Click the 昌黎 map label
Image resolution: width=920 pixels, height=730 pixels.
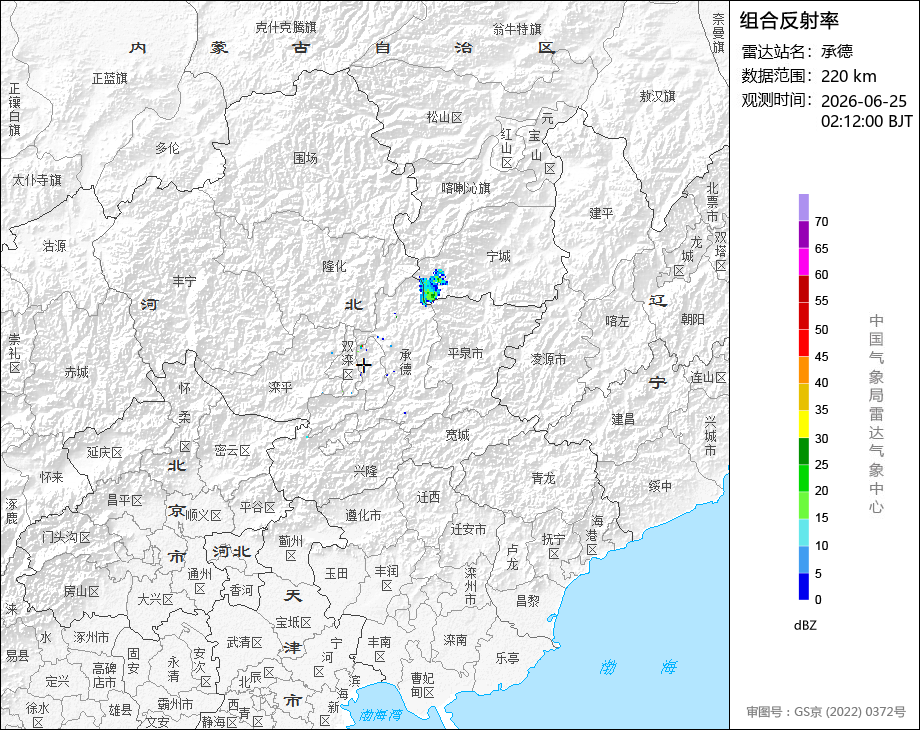(x=527, y=601)
